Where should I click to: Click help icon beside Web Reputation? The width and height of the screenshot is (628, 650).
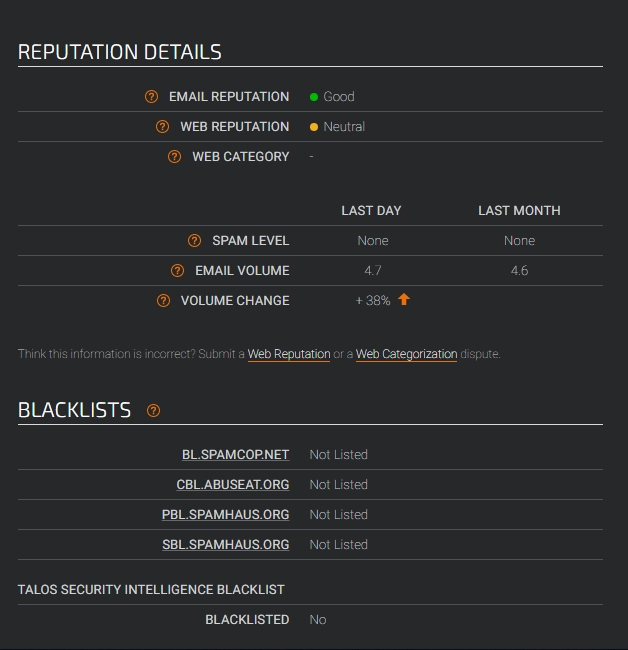click(x=163, y=127)
